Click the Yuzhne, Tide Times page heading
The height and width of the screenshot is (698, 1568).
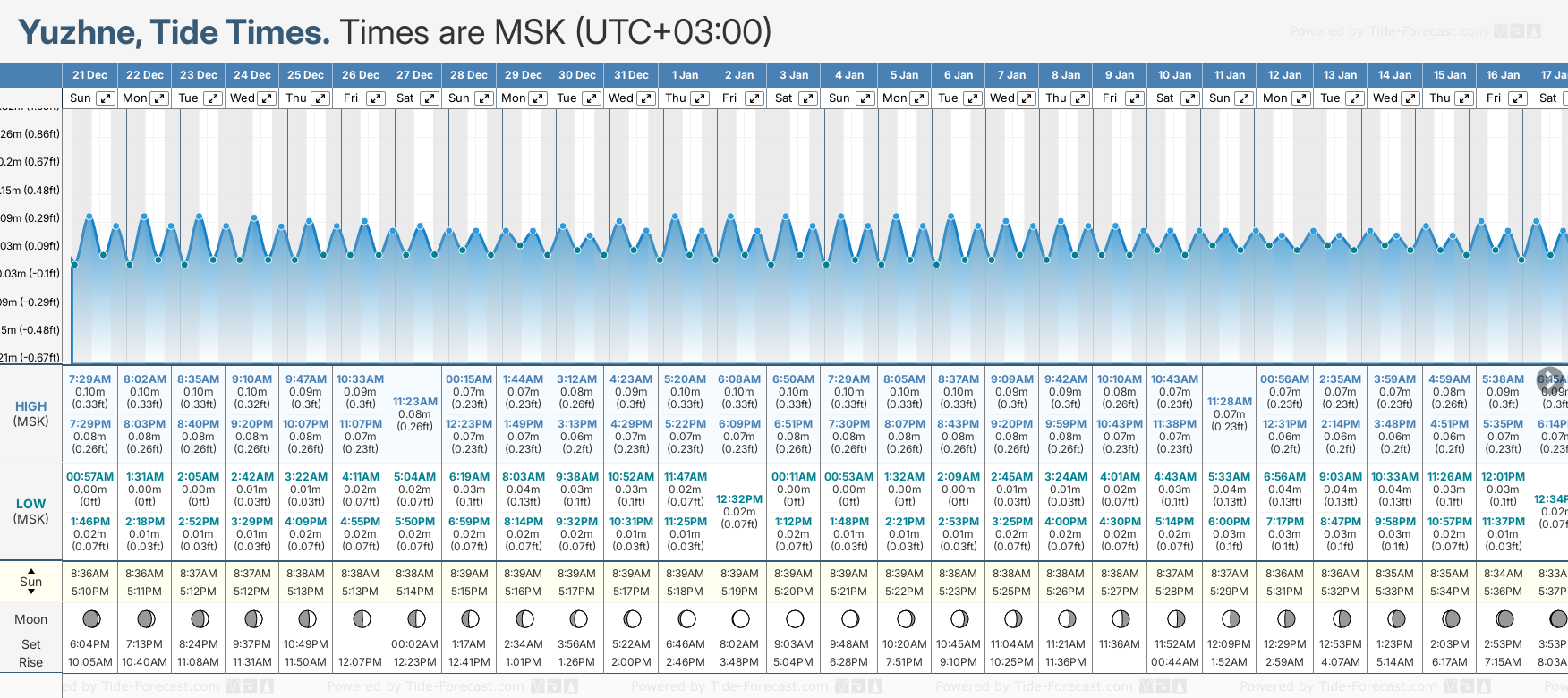[x=174, y=32]
